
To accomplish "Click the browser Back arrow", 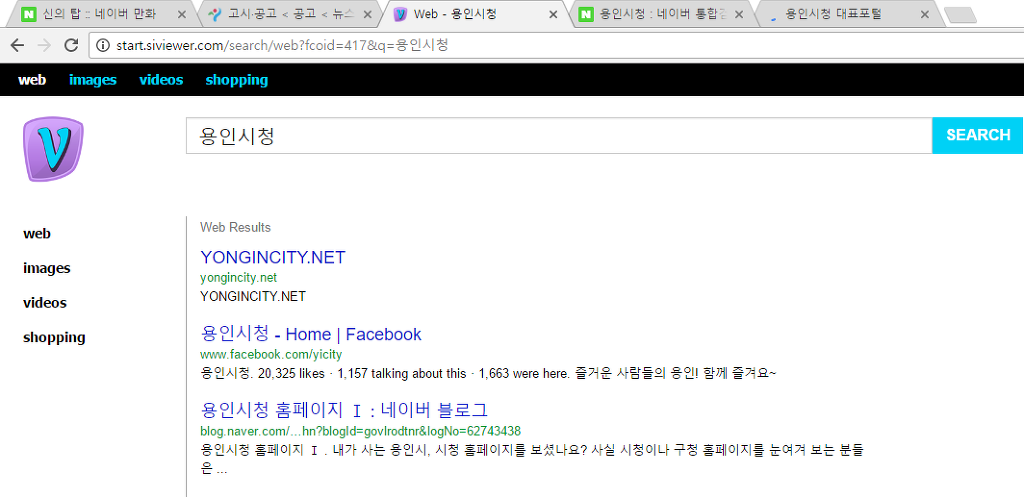I will pyautogui.click(x=17, y=45).
